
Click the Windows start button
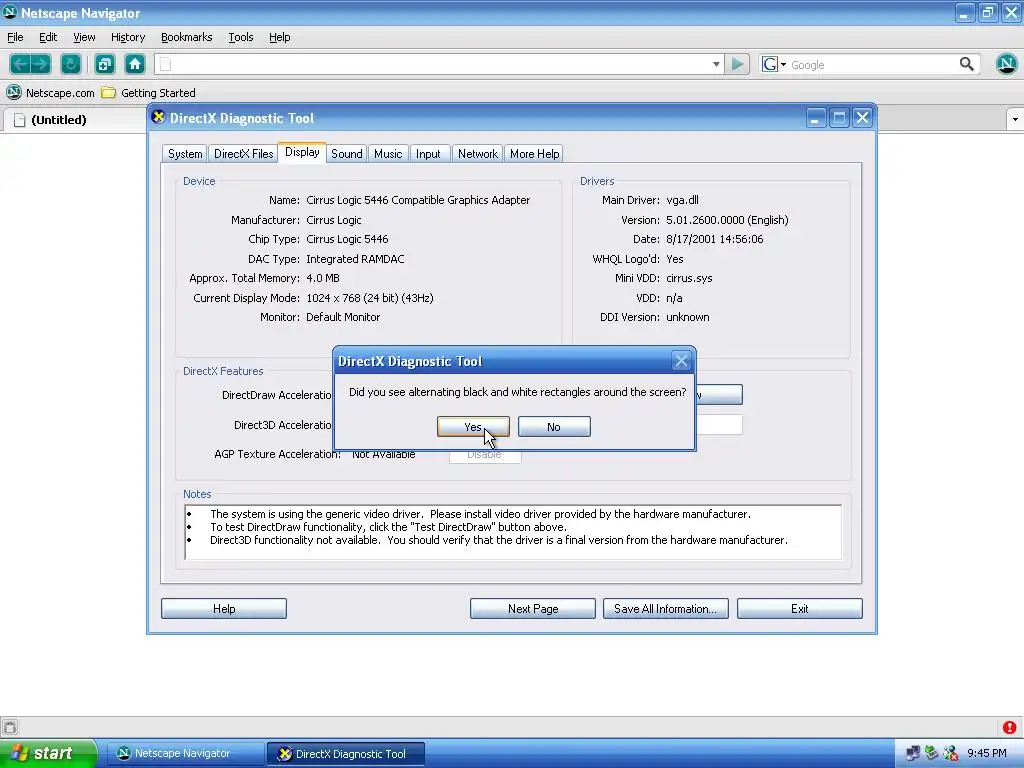(48, 753)
